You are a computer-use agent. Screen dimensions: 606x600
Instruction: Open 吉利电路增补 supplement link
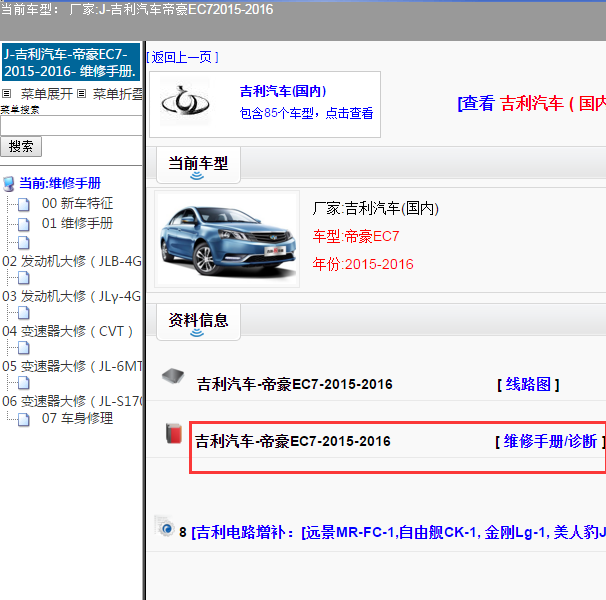pyautogui.click(x=398, y=532)
